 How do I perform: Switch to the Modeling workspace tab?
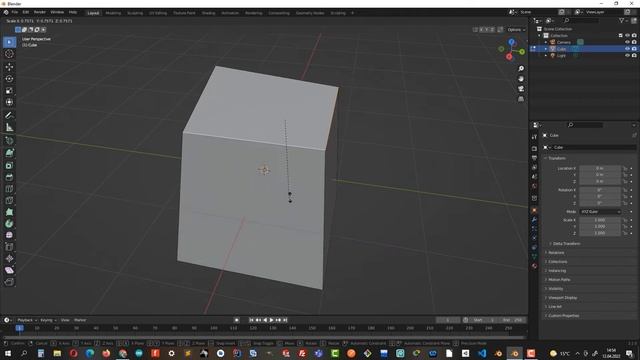(113, 13)
